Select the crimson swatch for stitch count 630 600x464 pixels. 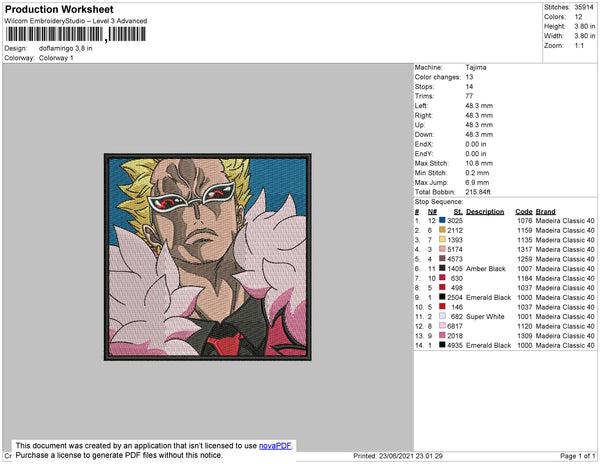442,278
